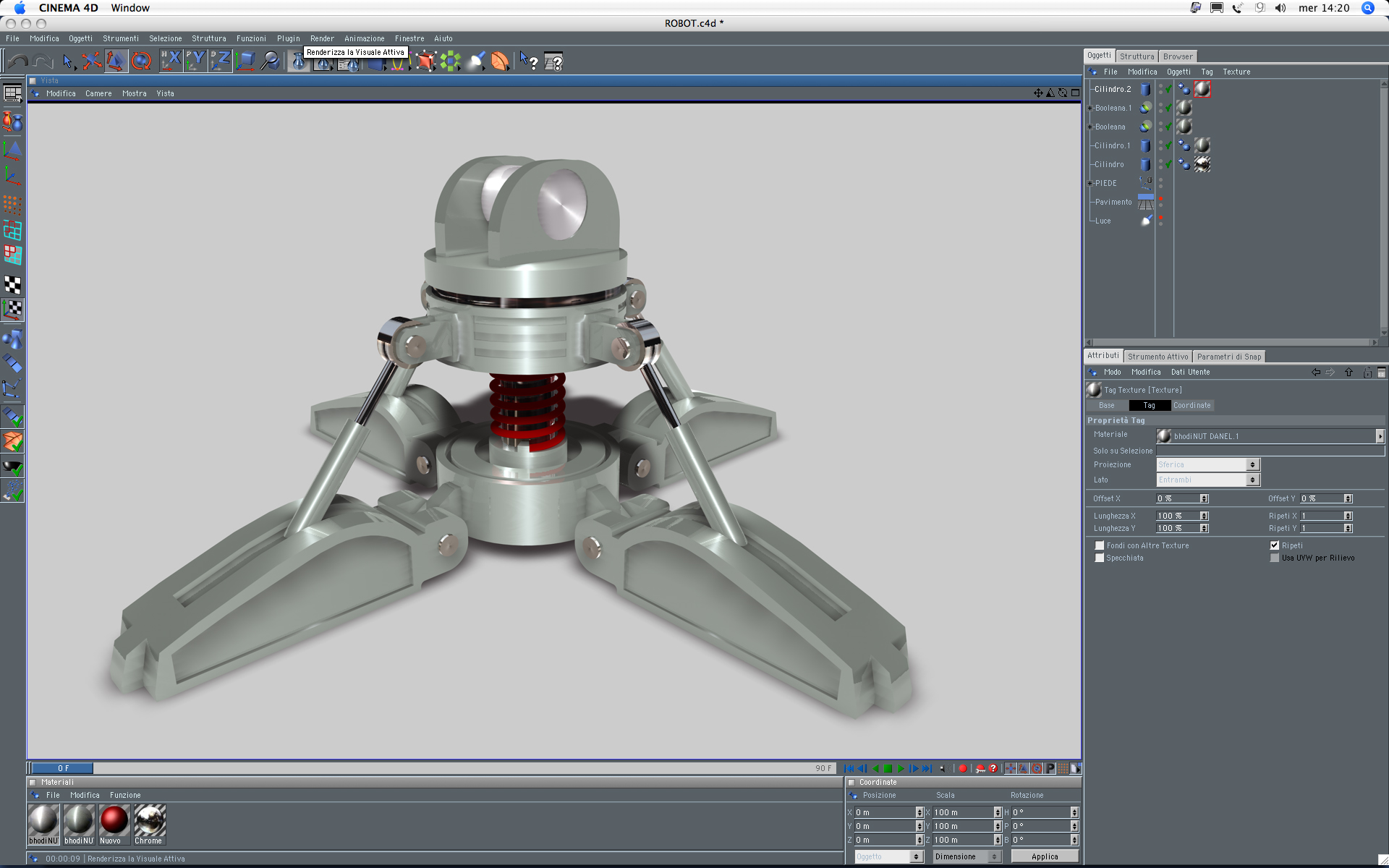Click the Offset X stepper arrows
Image resolution: width=1389 pixels, height=868 pixels.
[1204, 498]
